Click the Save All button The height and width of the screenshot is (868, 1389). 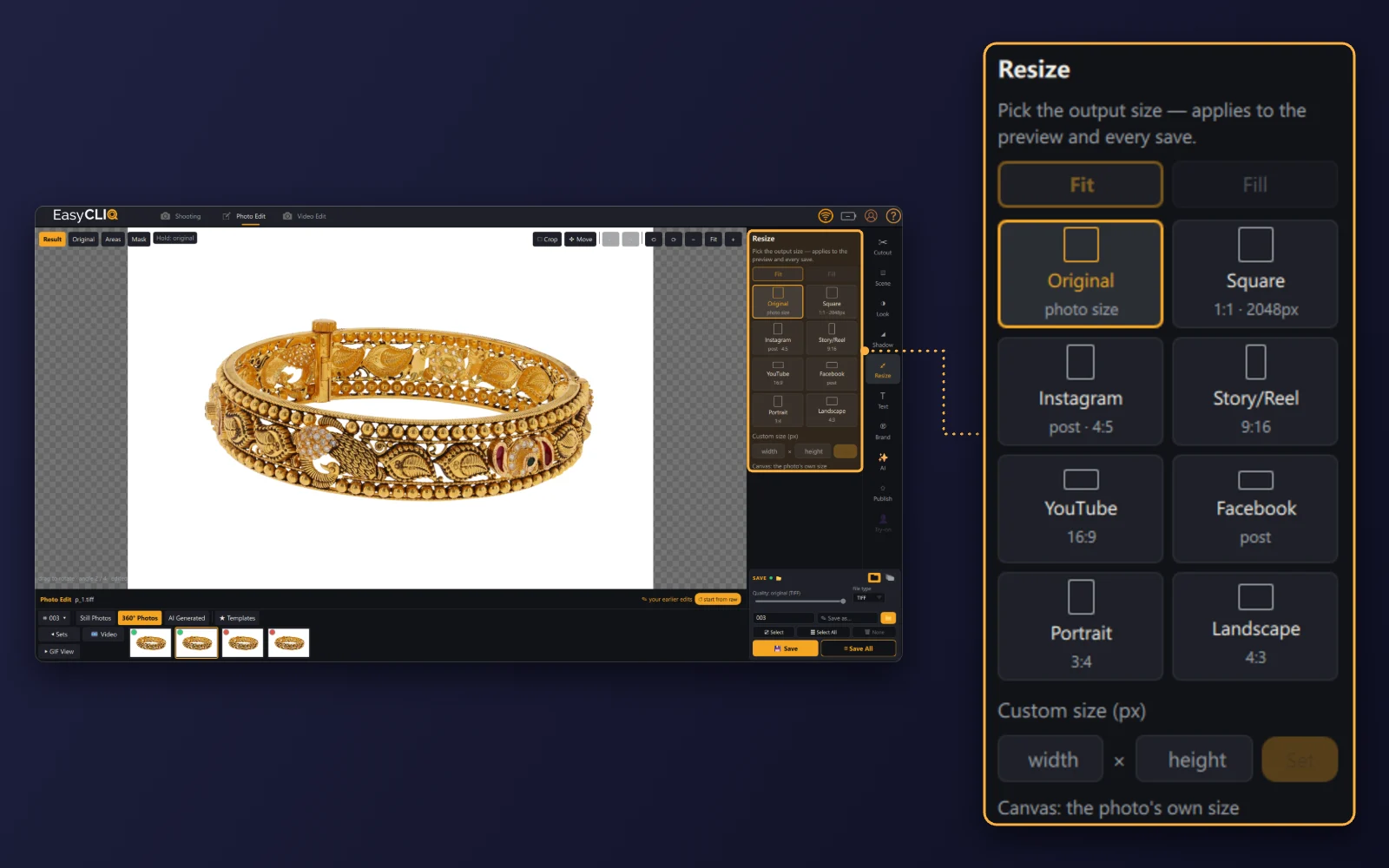(858, 648)
